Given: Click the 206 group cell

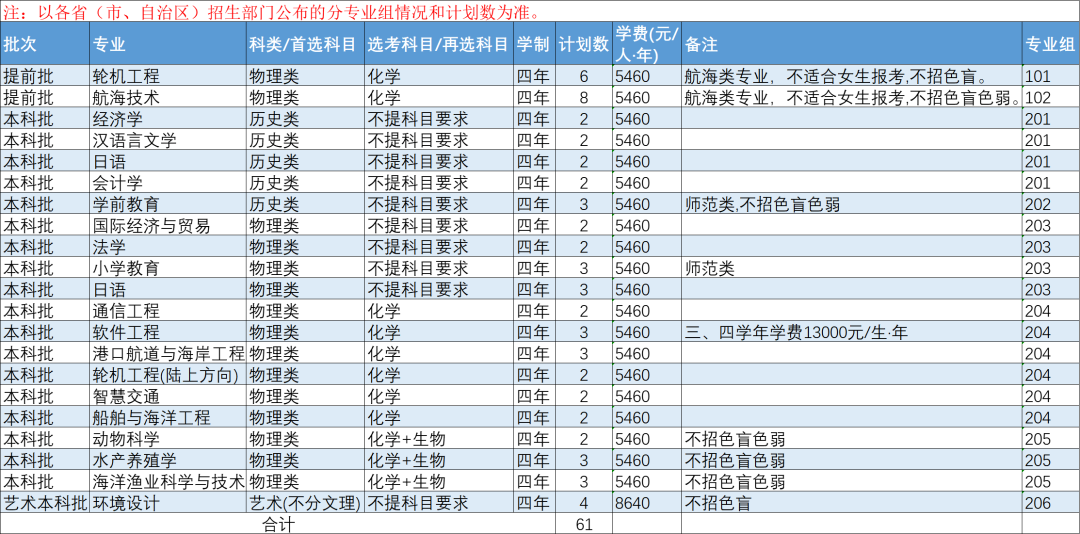Looking at the screenshot, I should coord(1051,503).
